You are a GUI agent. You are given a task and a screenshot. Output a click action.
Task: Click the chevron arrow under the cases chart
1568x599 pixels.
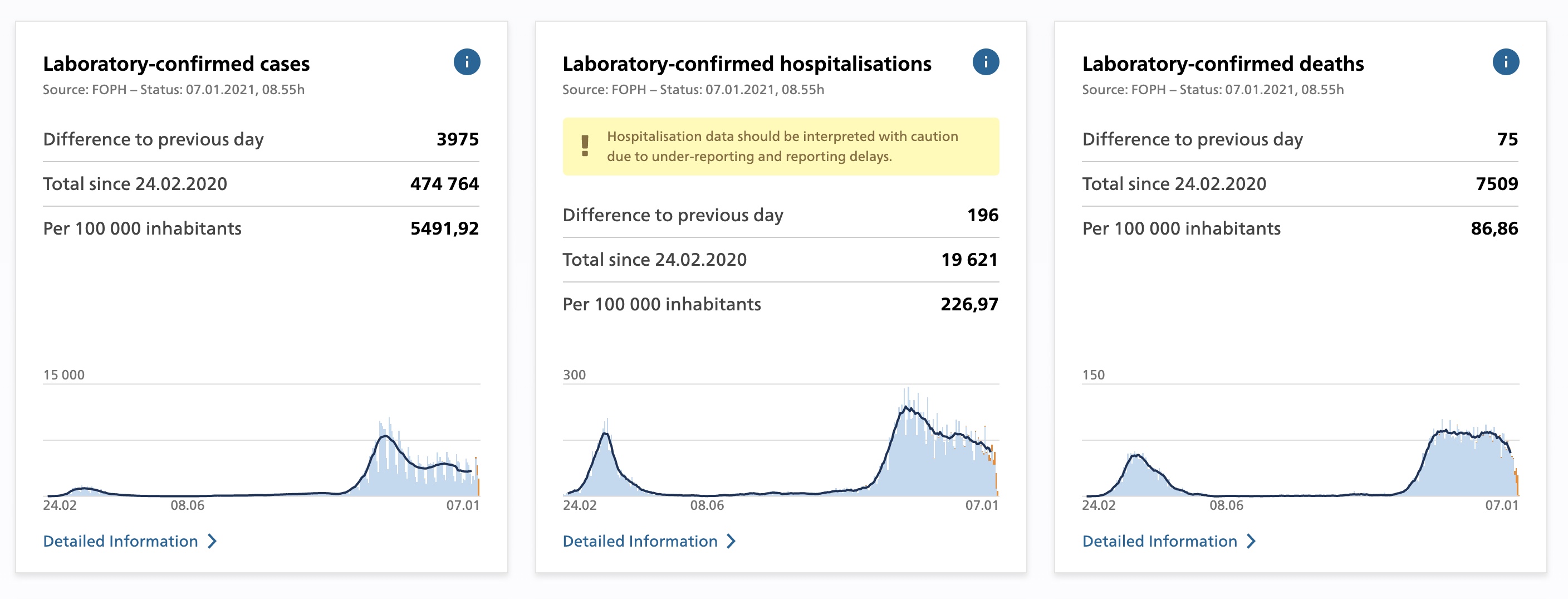212,541
